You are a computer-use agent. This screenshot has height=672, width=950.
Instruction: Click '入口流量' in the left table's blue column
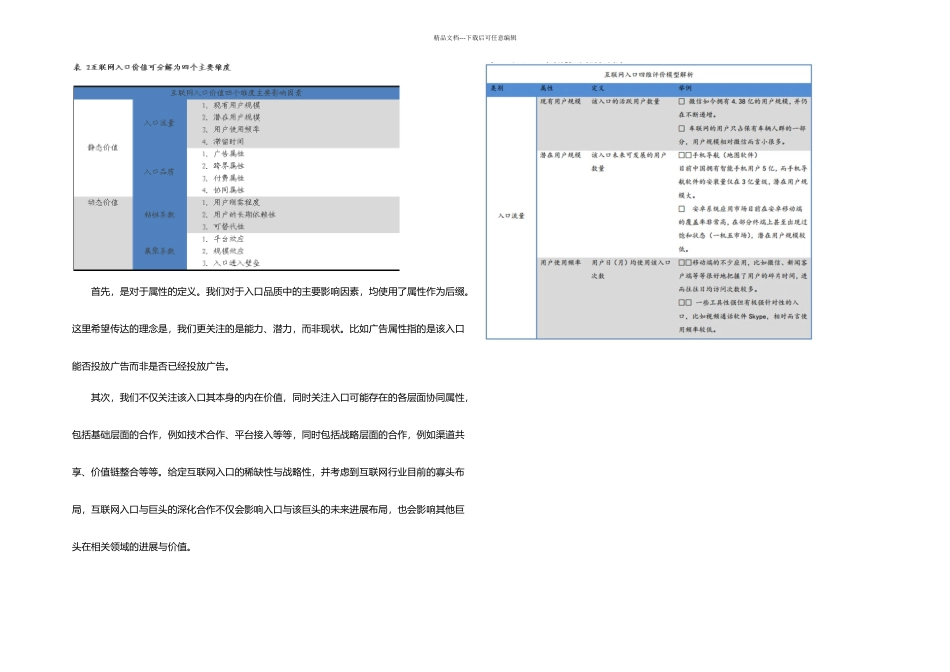click(x=159, y=123)
